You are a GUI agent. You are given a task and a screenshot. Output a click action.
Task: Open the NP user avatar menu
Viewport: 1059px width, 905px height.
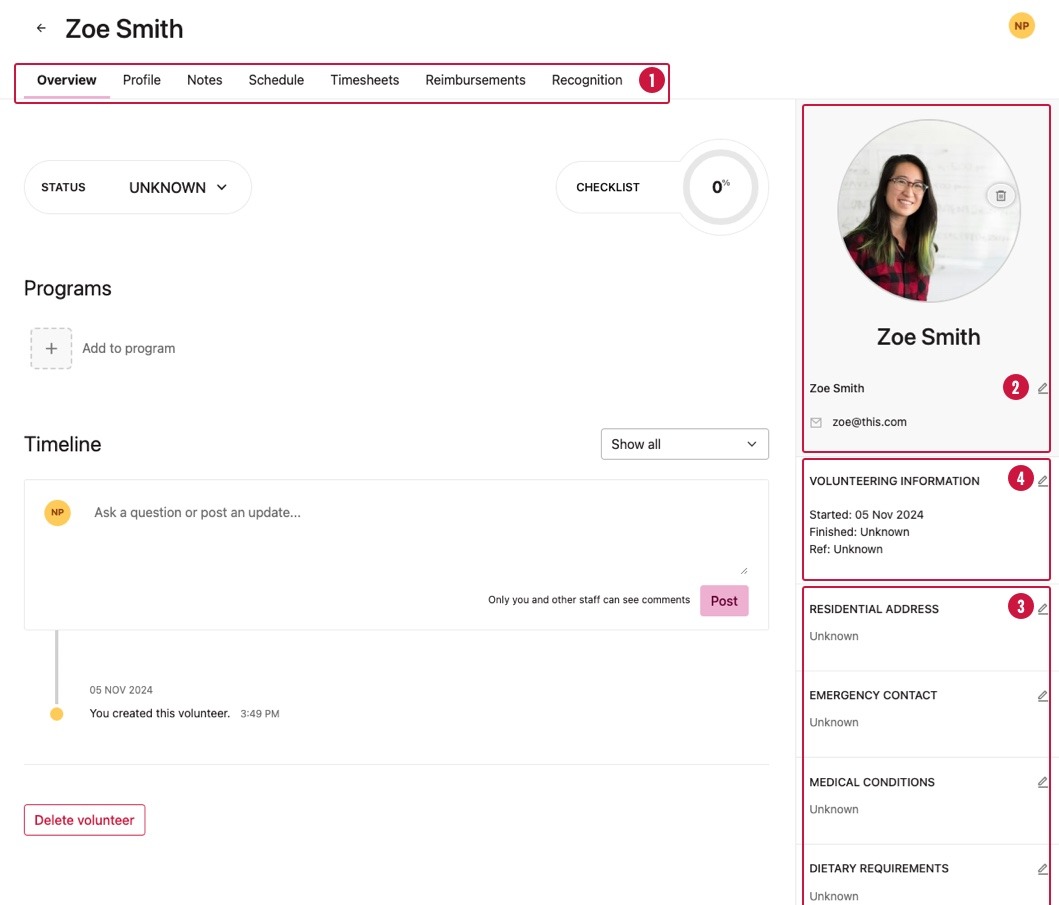(1021, 26)
